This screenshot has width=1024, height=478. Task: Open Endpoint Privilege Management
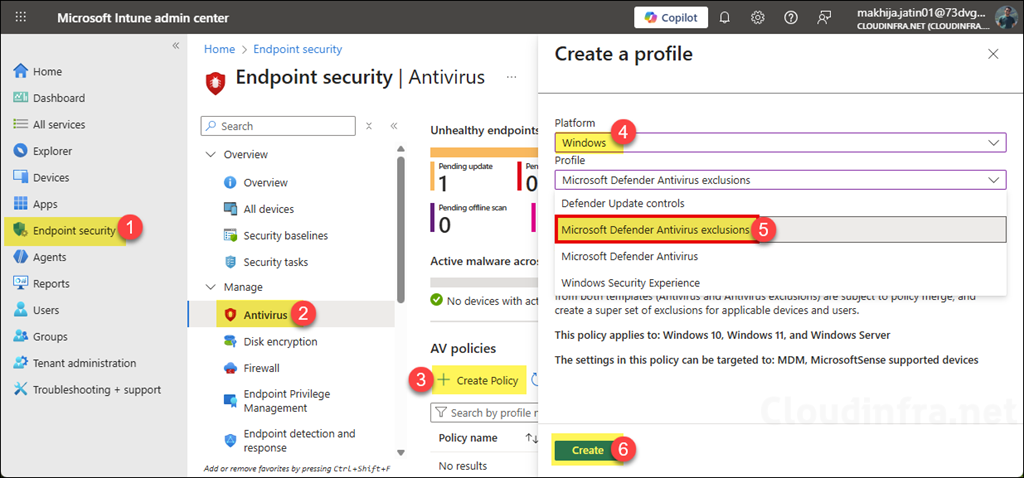click(x=287, y=401)
